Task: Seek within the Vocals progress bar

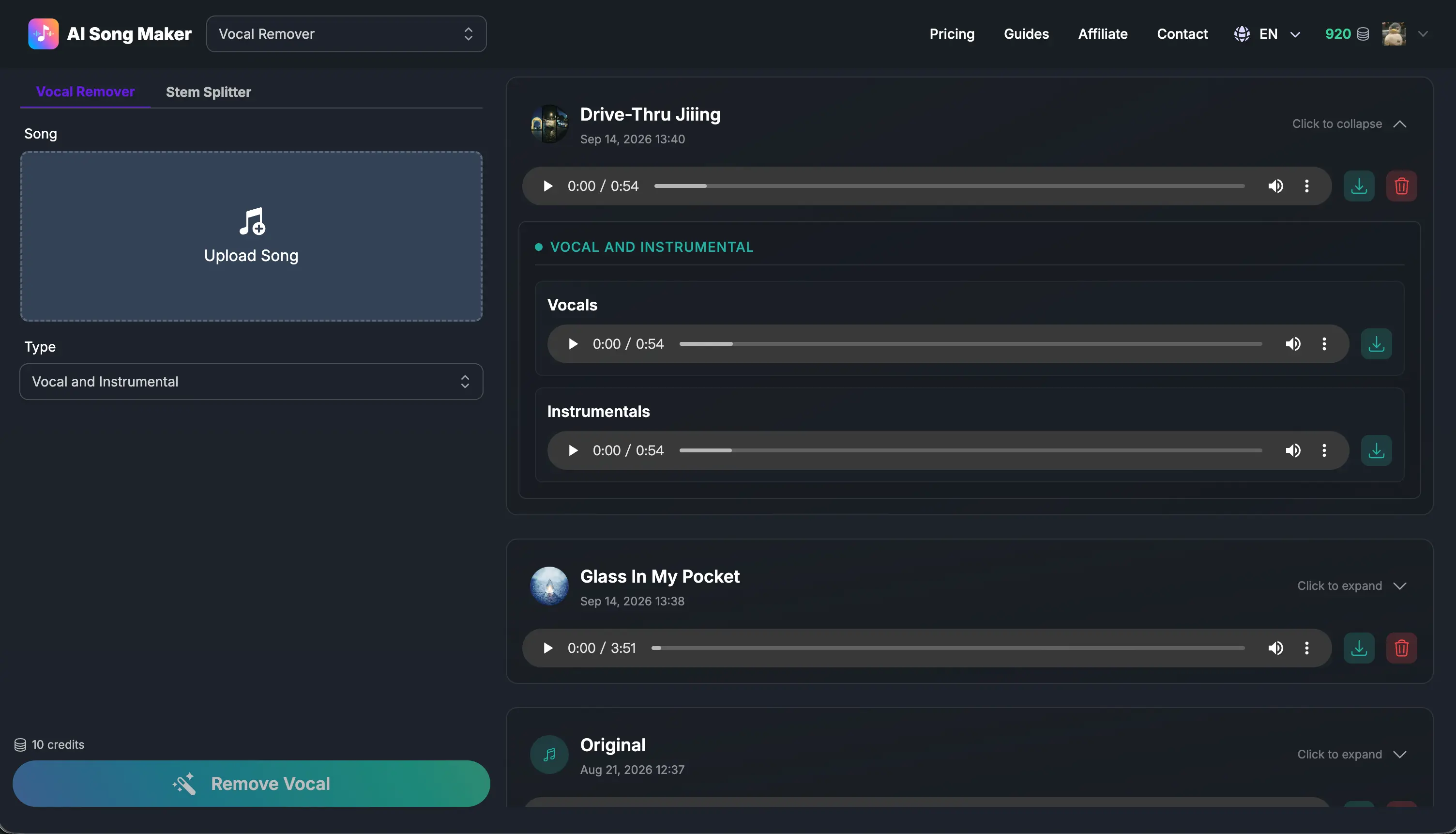Action: click(x=971, y=344)
